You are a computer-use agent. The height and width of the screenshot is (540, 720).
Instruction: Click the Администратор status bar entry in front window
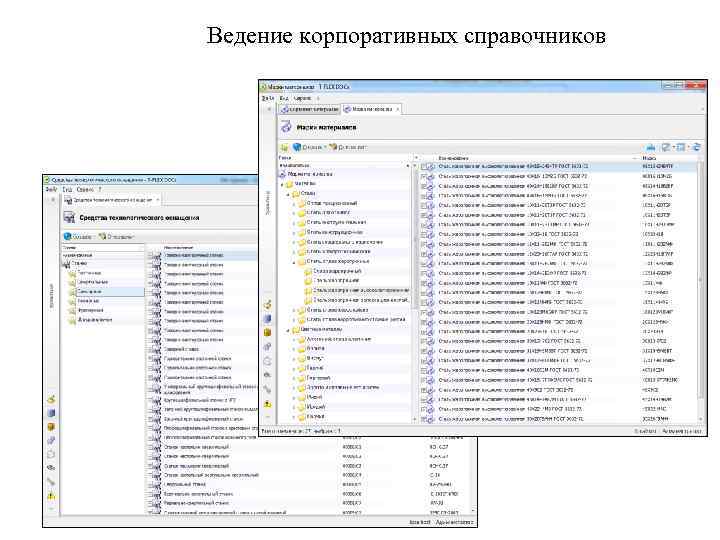click(682, 431)
